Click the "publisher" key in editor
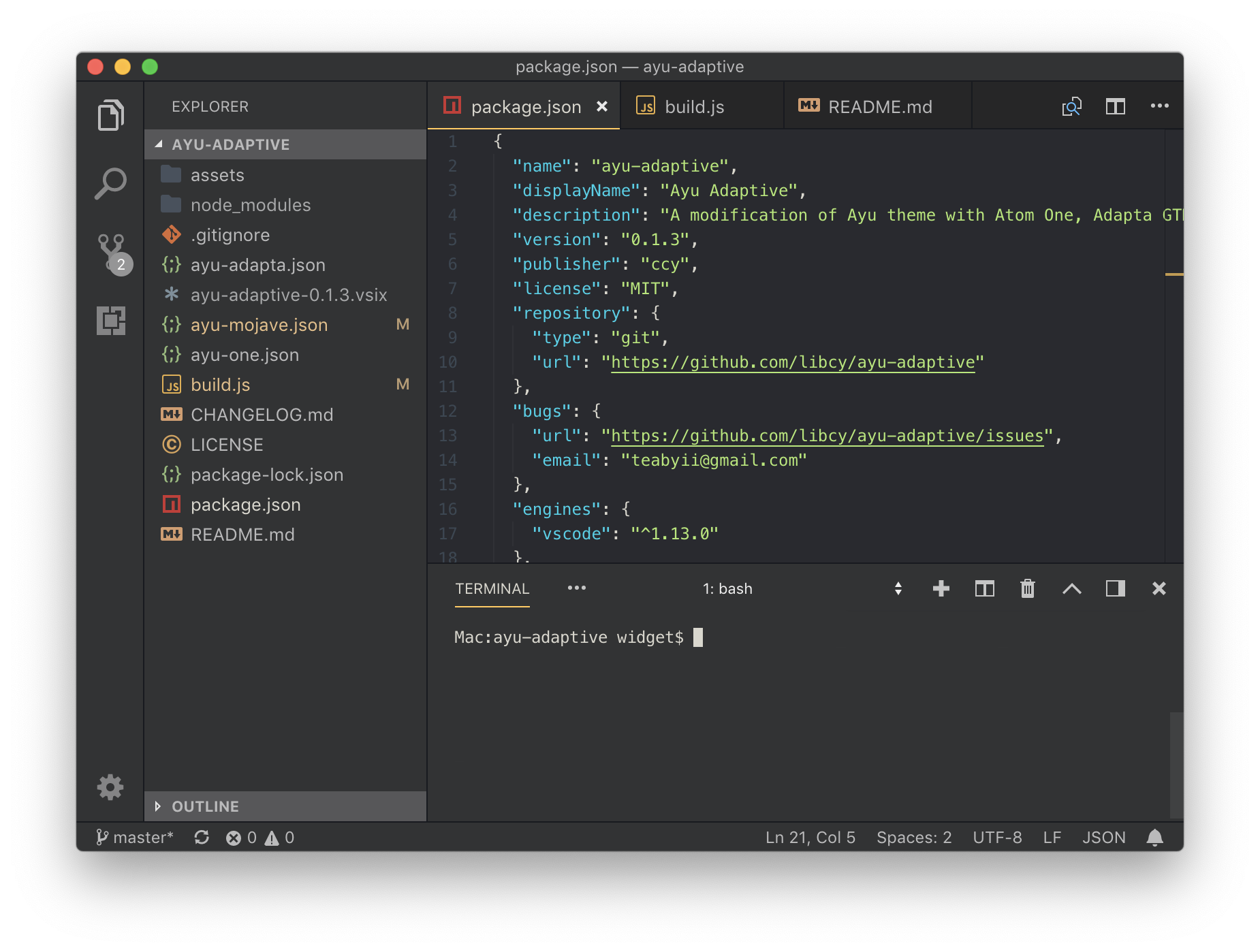Image resolution: width=1260 pixels, height=952 pixels. 567,264
